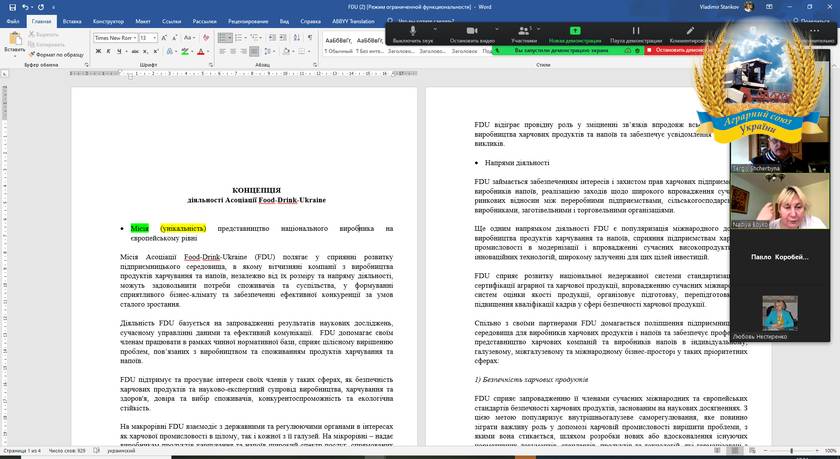Screen dimensions: 840x459
Task: Apply superscript formatting
Action: (x=156, y=51)
